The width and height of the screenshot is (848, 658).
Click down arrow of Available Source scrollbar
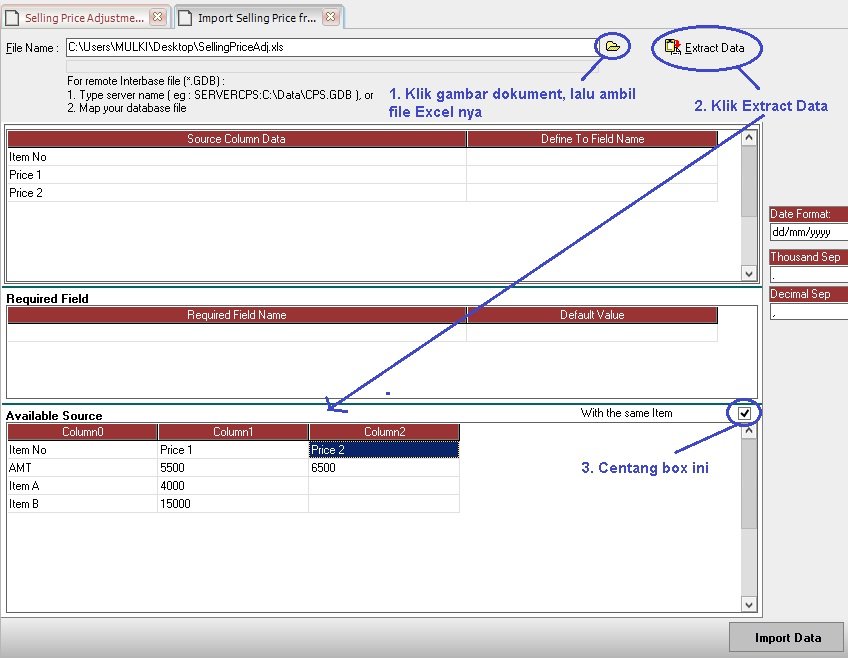pyautogui.click(x=748, y=604)
